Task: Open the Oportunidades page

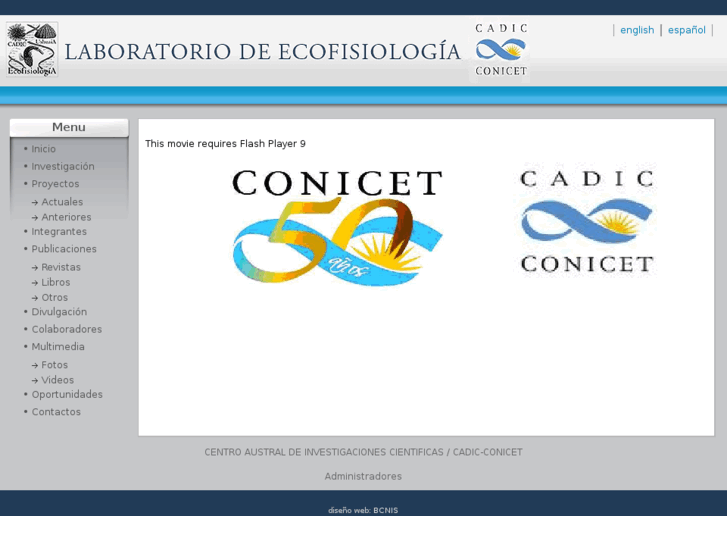Action: pyautogui.click(x=67, y=395)
